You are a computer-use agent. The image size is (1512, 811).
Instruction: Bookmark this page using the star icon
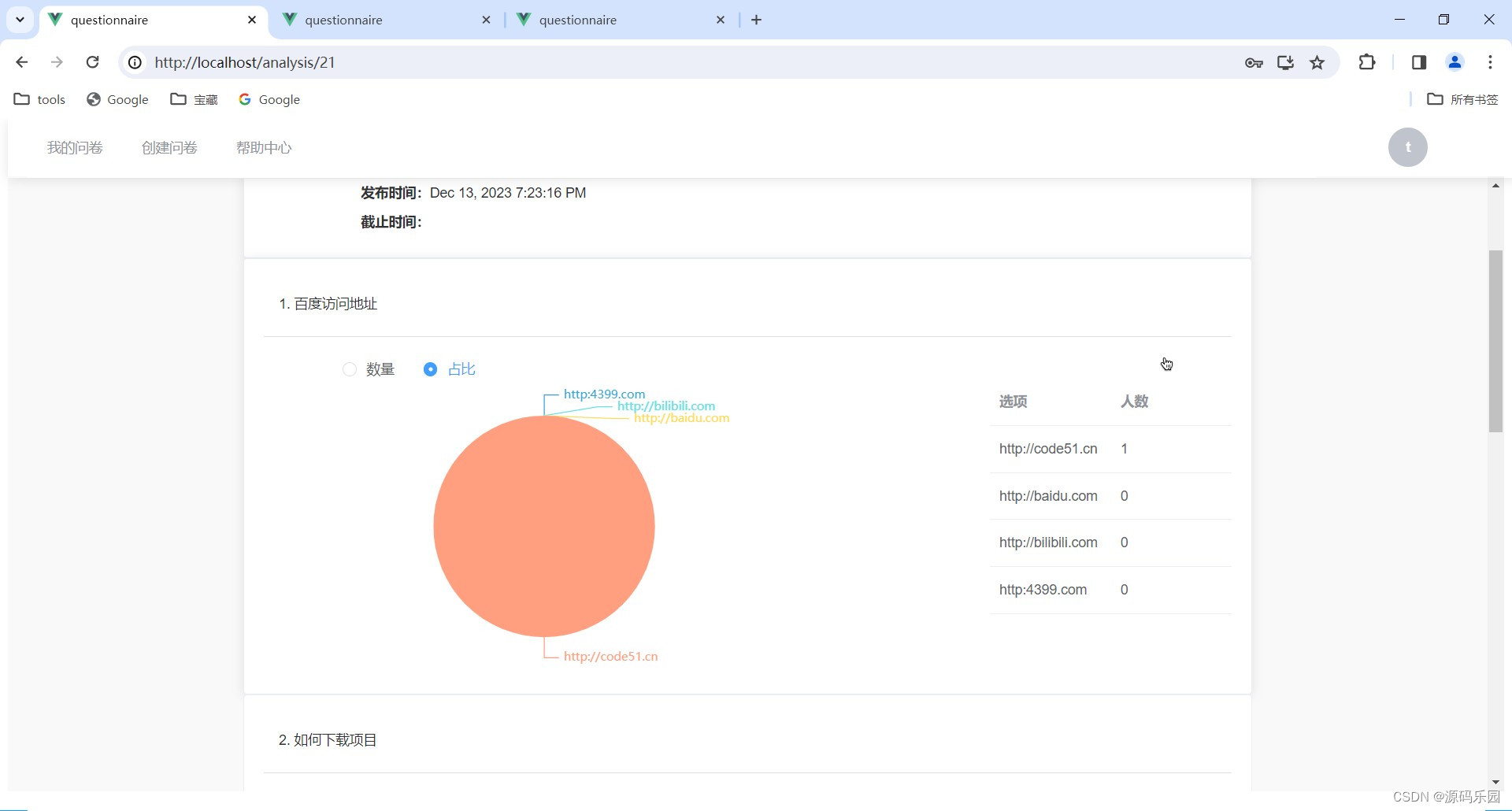[1317, 62]
